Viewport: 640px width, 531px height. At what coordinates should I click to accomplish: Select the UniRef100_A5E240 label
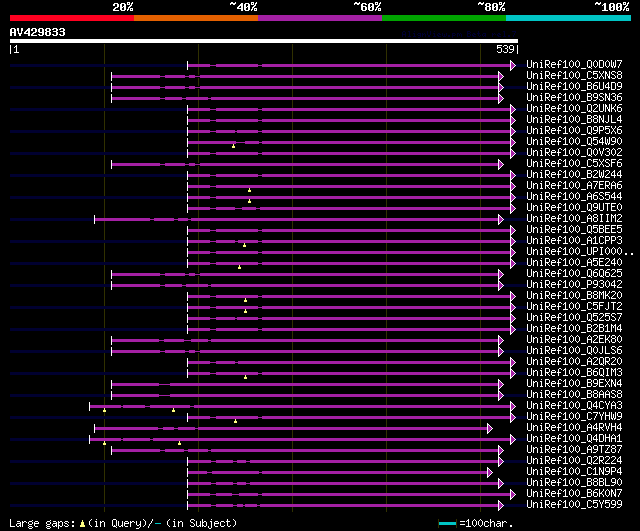tap(574, 263)
